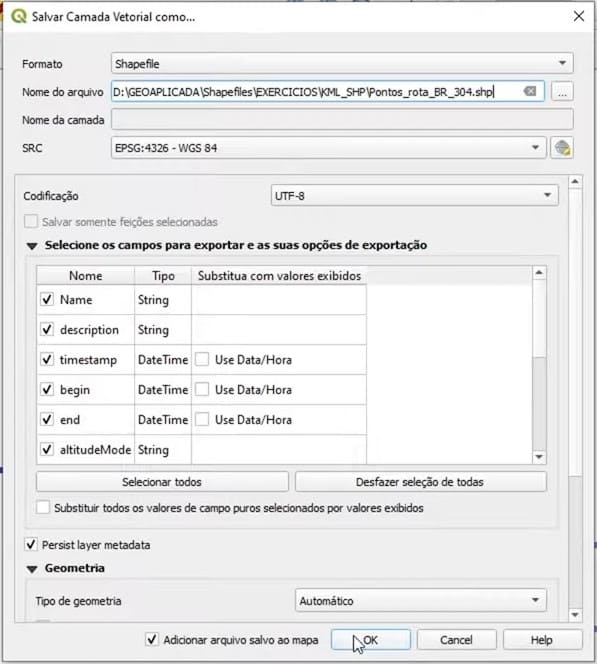Collapse the Geometria section
This screenshot has width=597, height=664.
[32, 569]
